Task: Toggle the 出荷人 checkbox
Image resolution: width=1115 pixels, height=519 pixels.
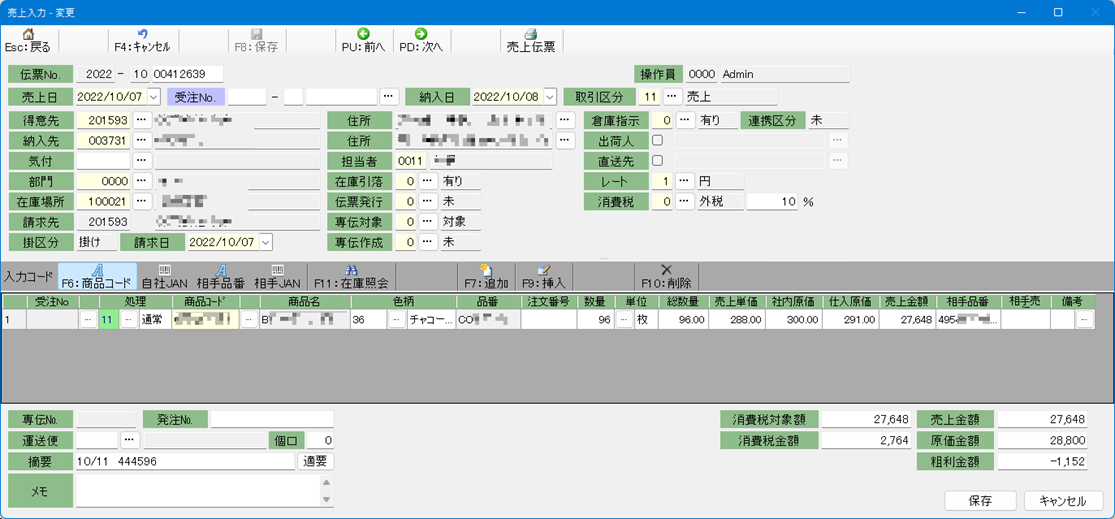Action: coord(657,140)
